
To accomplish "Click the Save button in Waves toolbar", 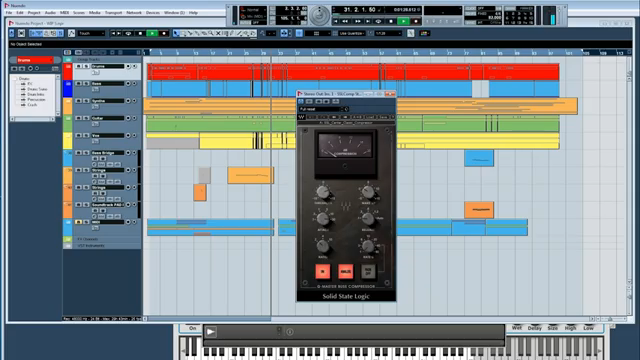I will pos(384,117).
